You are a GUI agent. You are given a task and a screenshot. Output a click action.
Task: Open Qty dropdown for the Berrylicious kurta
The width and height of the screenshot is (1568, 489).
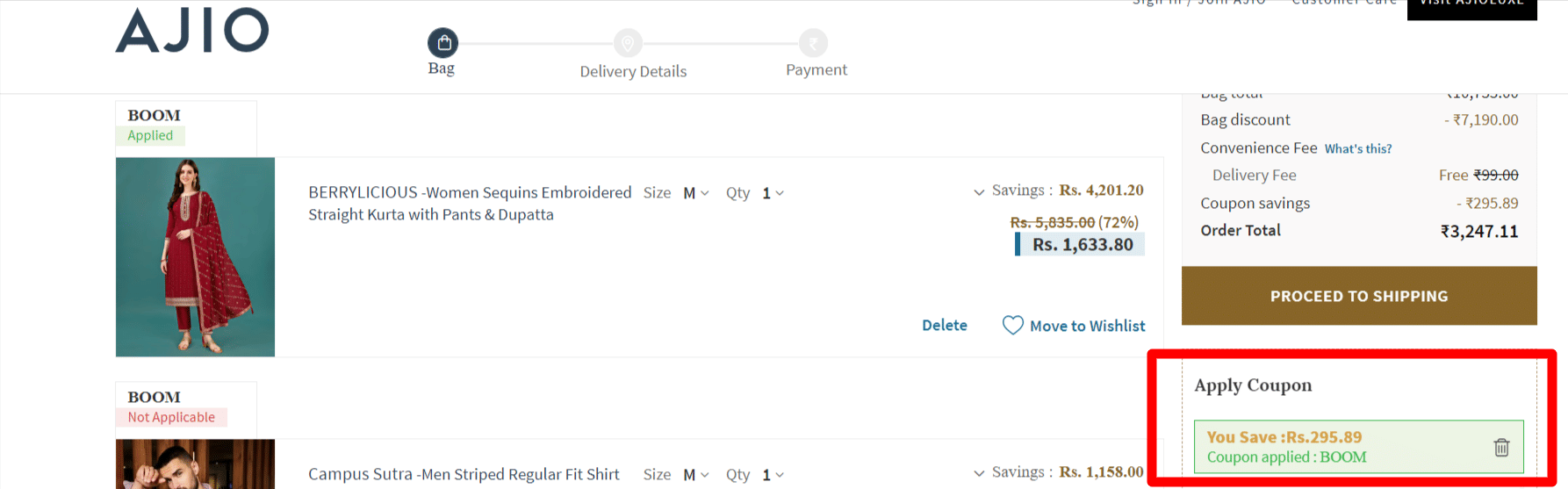[x=773, y=193]
